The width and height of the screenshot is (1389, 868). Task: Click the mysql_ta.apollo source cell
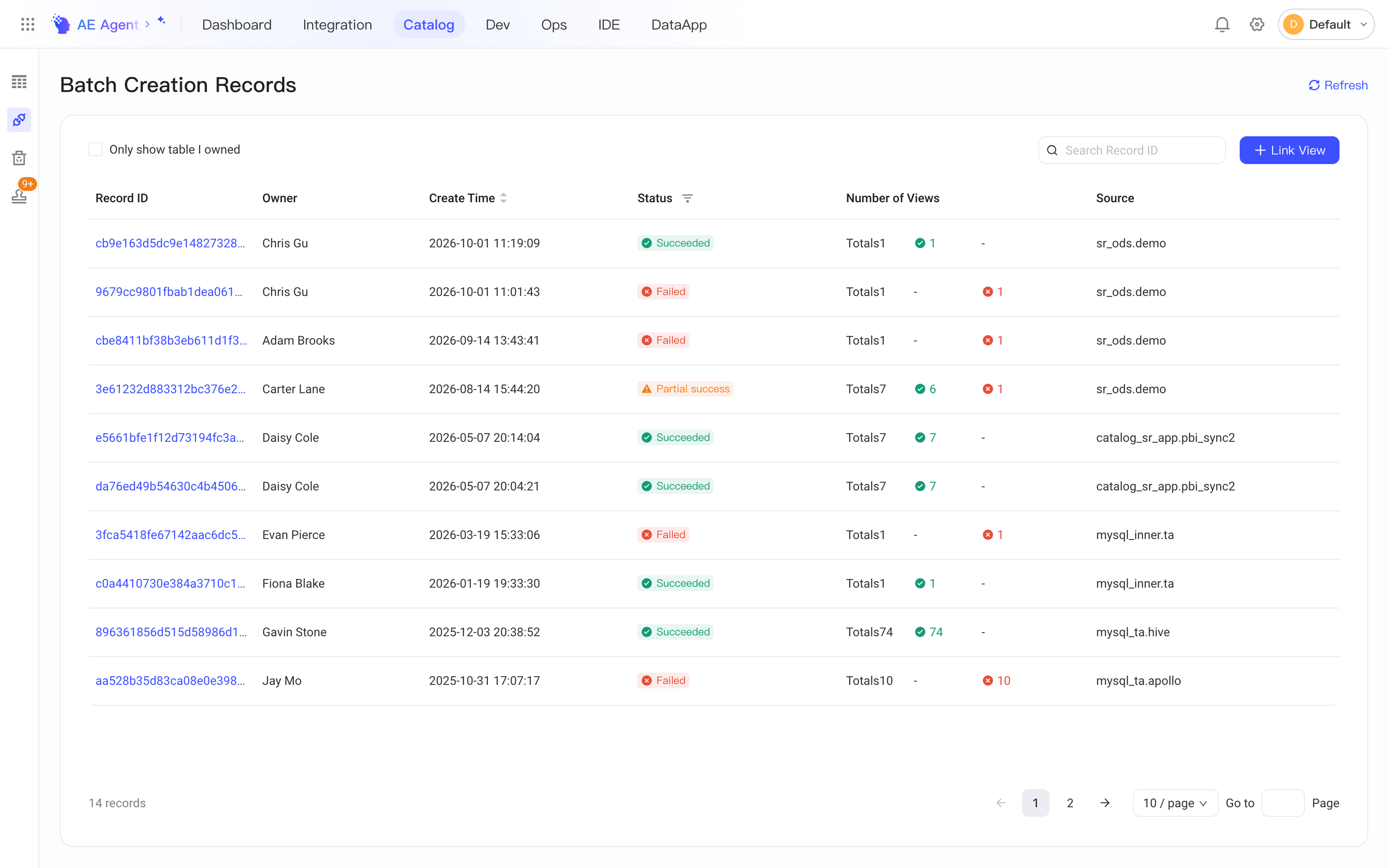point(1138,680)
